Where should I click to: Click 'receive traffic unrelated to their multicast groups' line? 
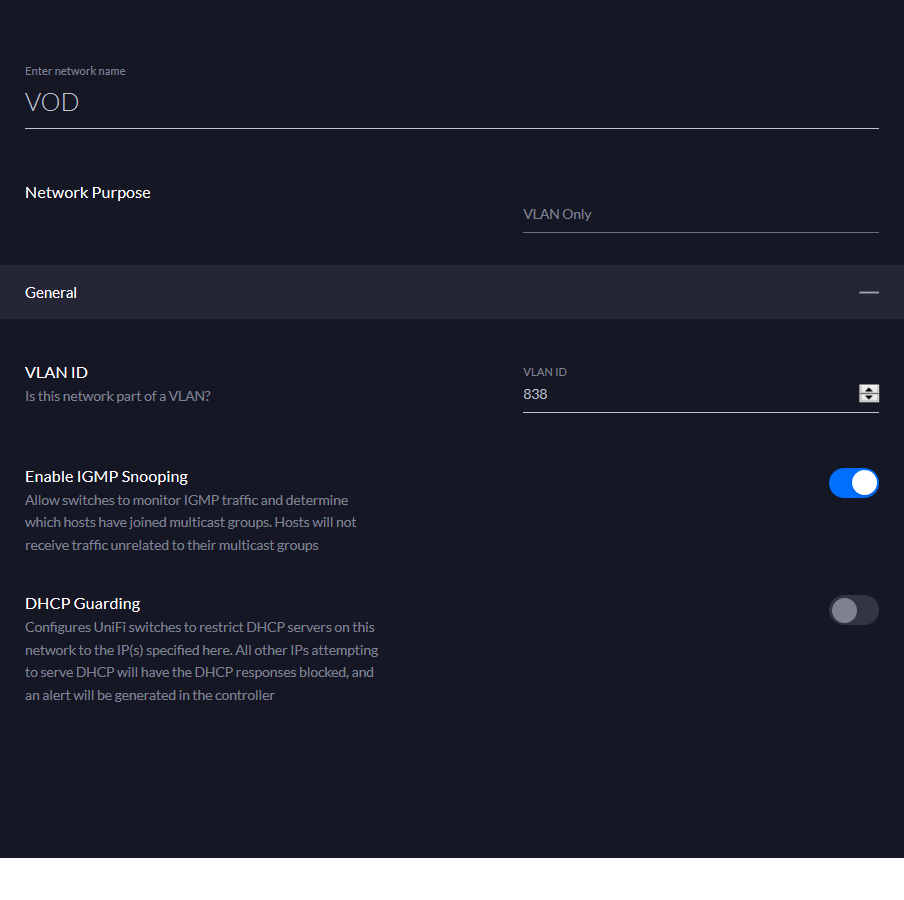click(x=171, y=545)
